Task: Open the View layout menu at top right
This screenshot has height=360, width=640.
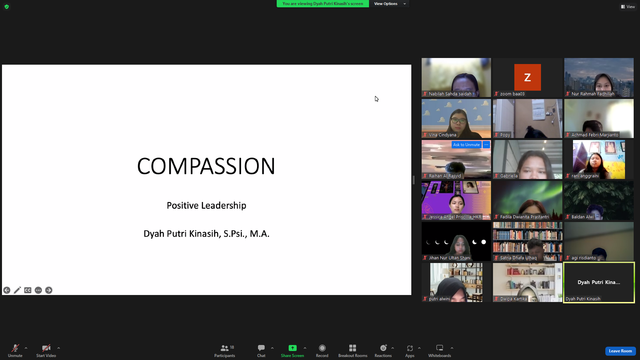Action: (628, 7)
